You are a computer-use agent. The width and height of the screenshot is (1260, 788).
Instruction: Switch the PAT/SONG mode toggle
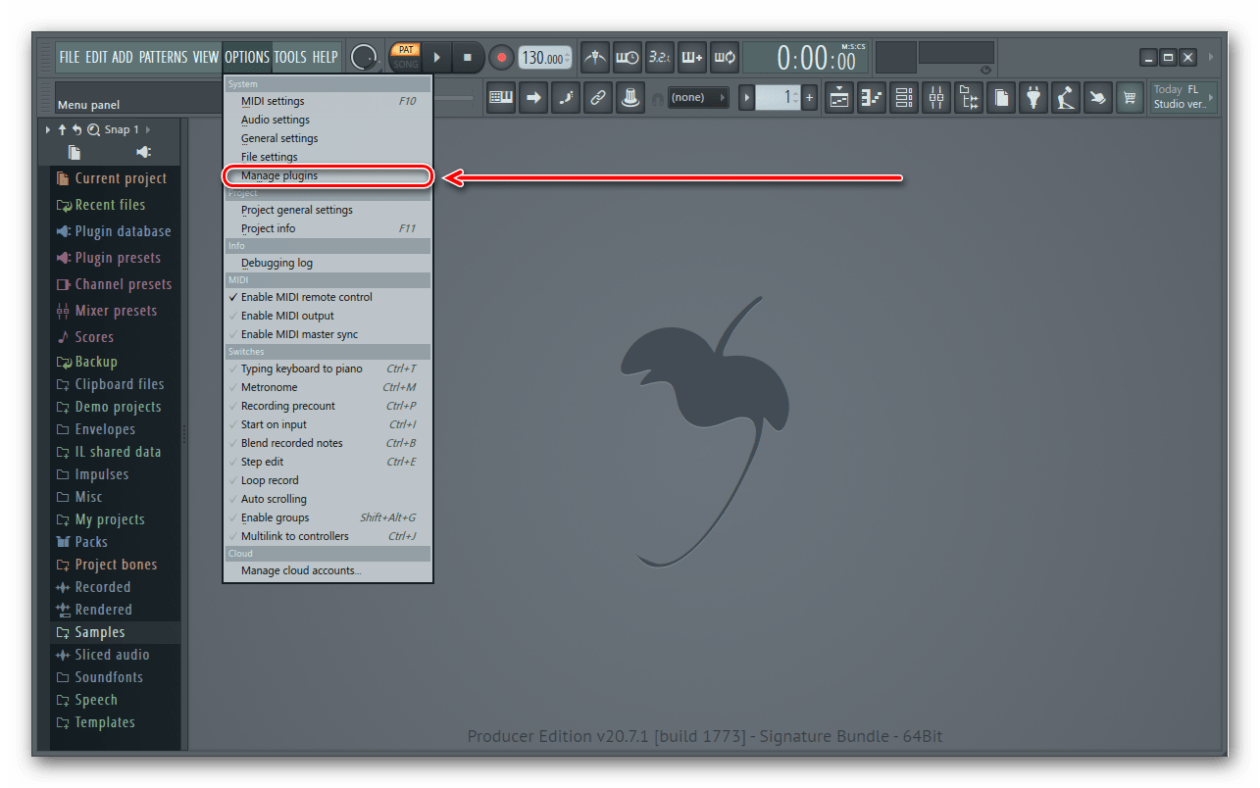click(x=406, y=57)
